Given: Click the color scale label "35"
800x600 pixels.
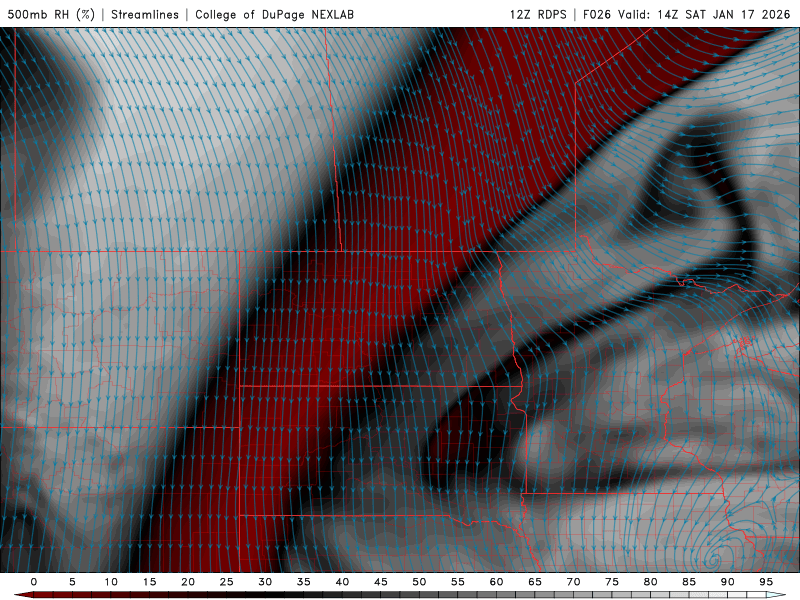Looking at the screenshot, I should click(x=304, y=582).
